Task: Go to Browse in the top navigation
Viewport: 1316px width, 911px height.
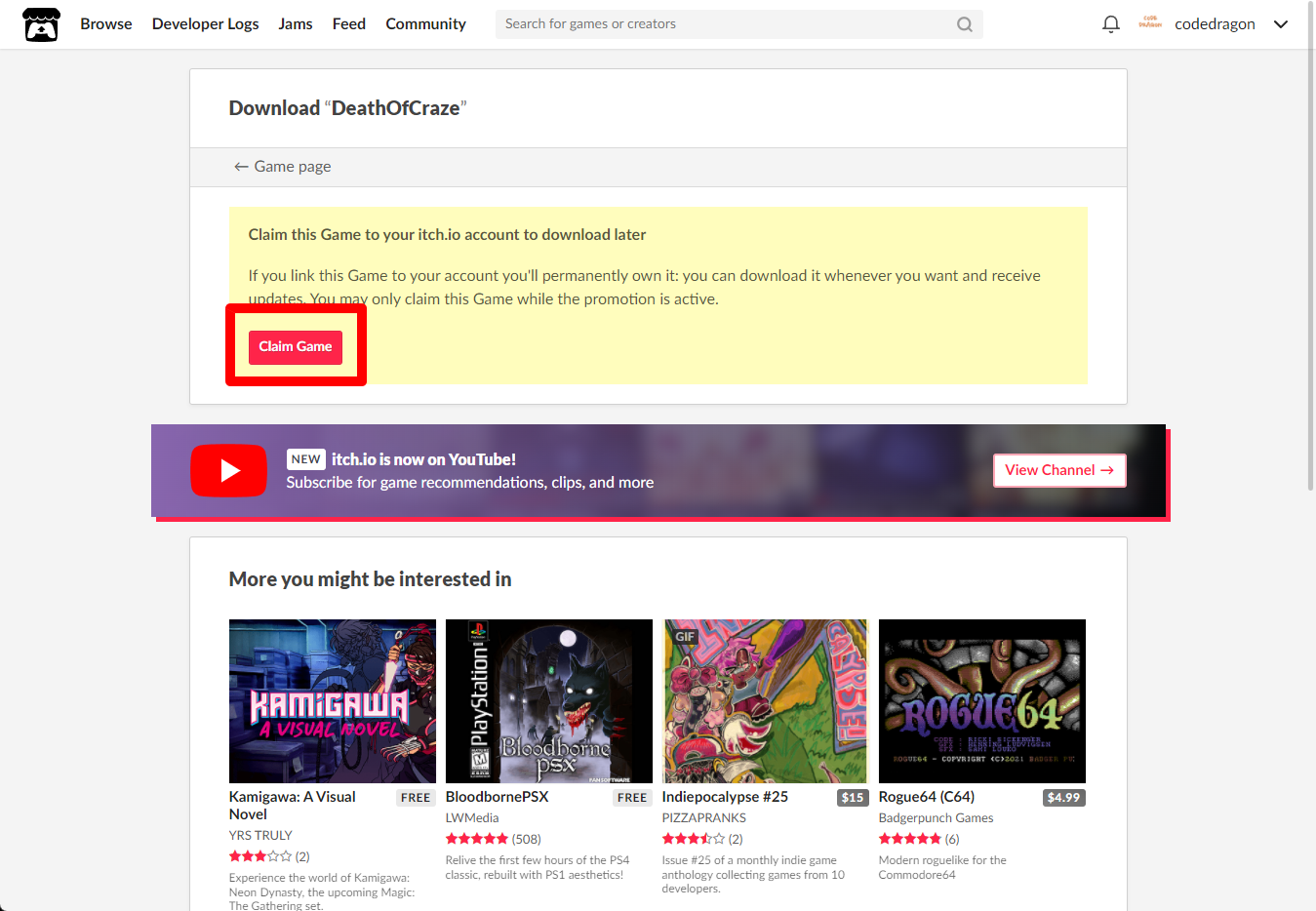Action: point(106,24)
